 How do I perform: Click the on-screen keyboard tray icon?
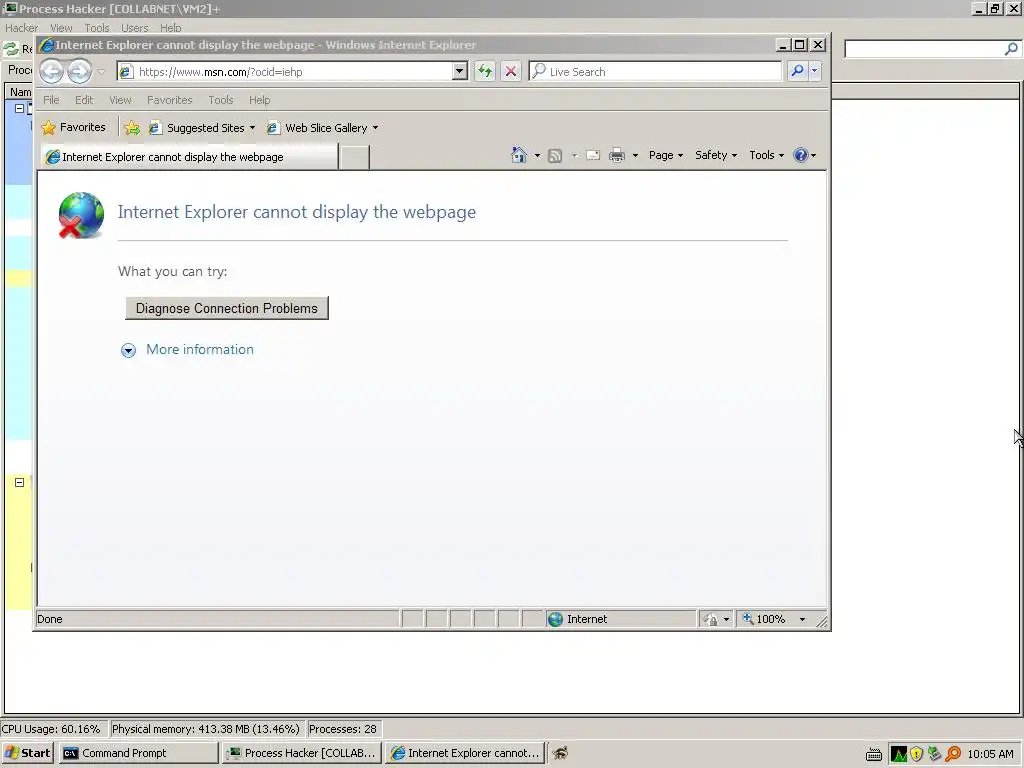point(874,755)
